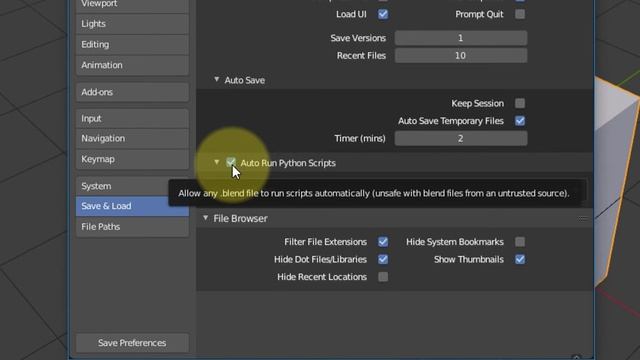This screenshot has width=640, height=360.
Task: Open the Keymap preferences section
Action: 132,159
